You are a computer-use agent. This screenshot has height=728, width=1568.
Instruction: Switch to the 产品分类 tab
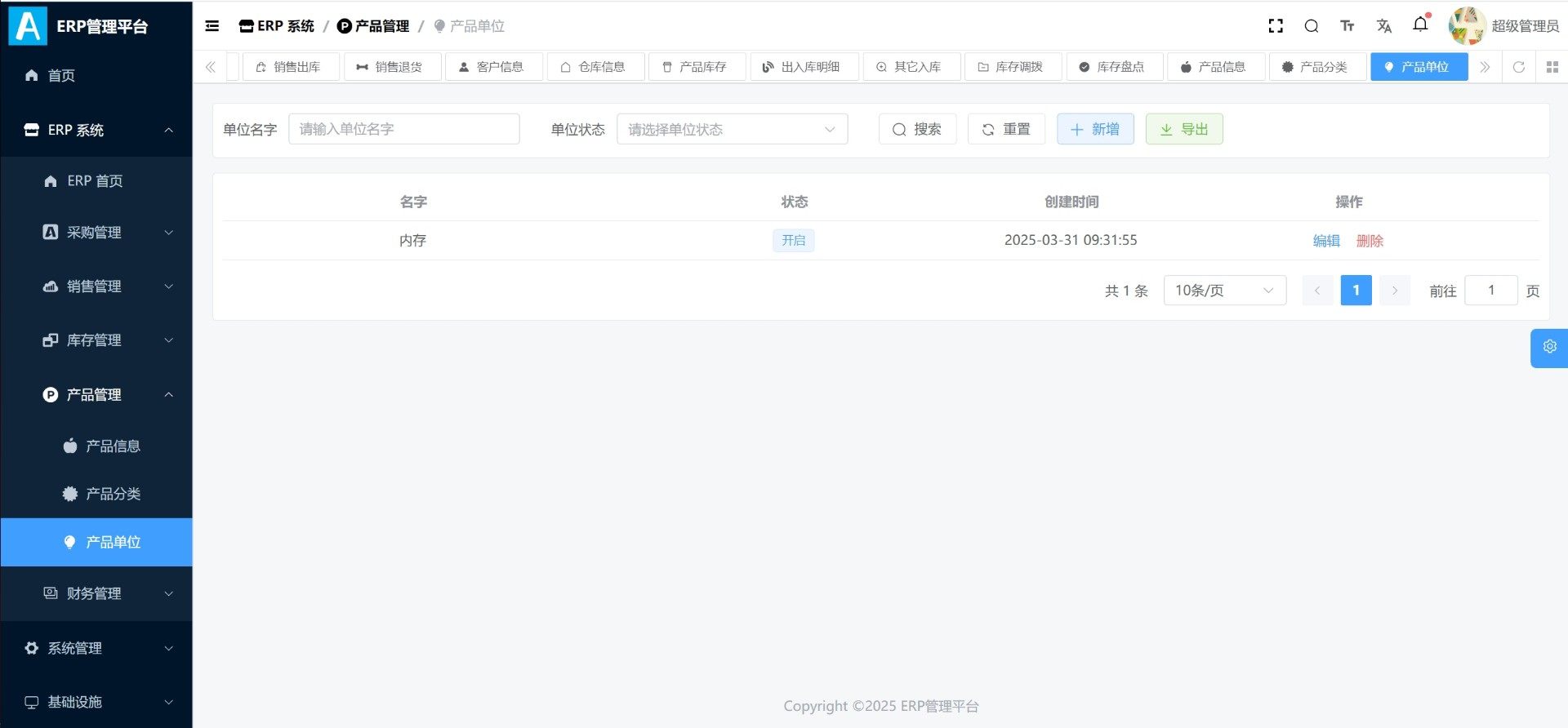point(1317,67)
